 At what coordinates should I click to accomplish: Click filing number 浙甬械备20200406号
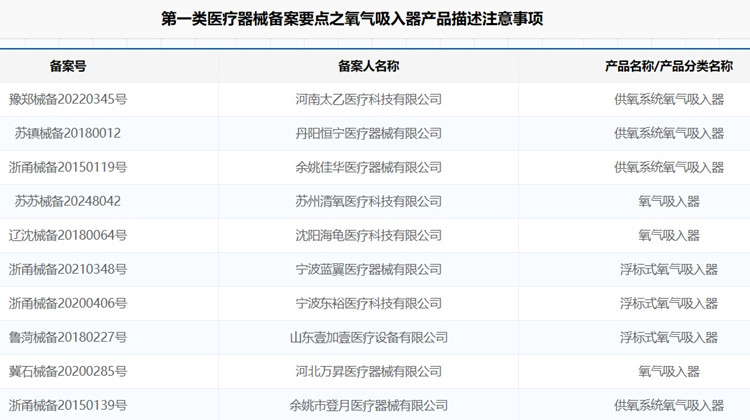(68, 304)
